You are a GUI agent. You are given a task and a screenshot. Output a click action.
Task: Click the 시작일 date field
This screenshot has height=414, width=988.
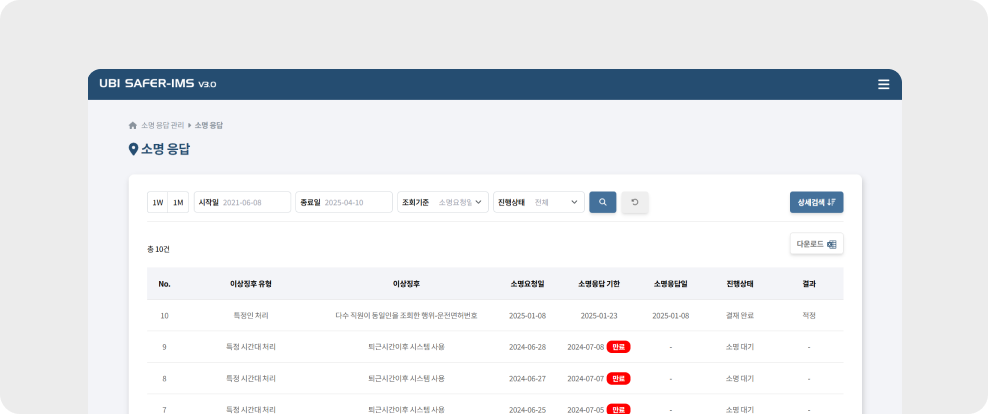click(x=243, y=202)
